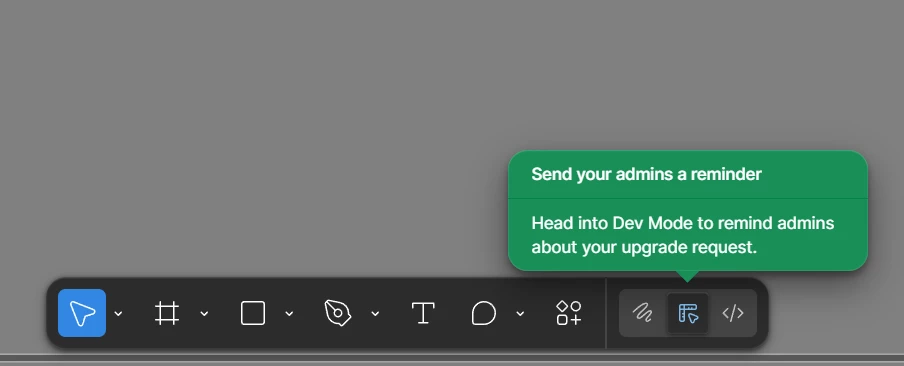Select the Rectangle shape tool
Image resolution: width=904 pixels, height=366 pixels.
pos(253,313)
